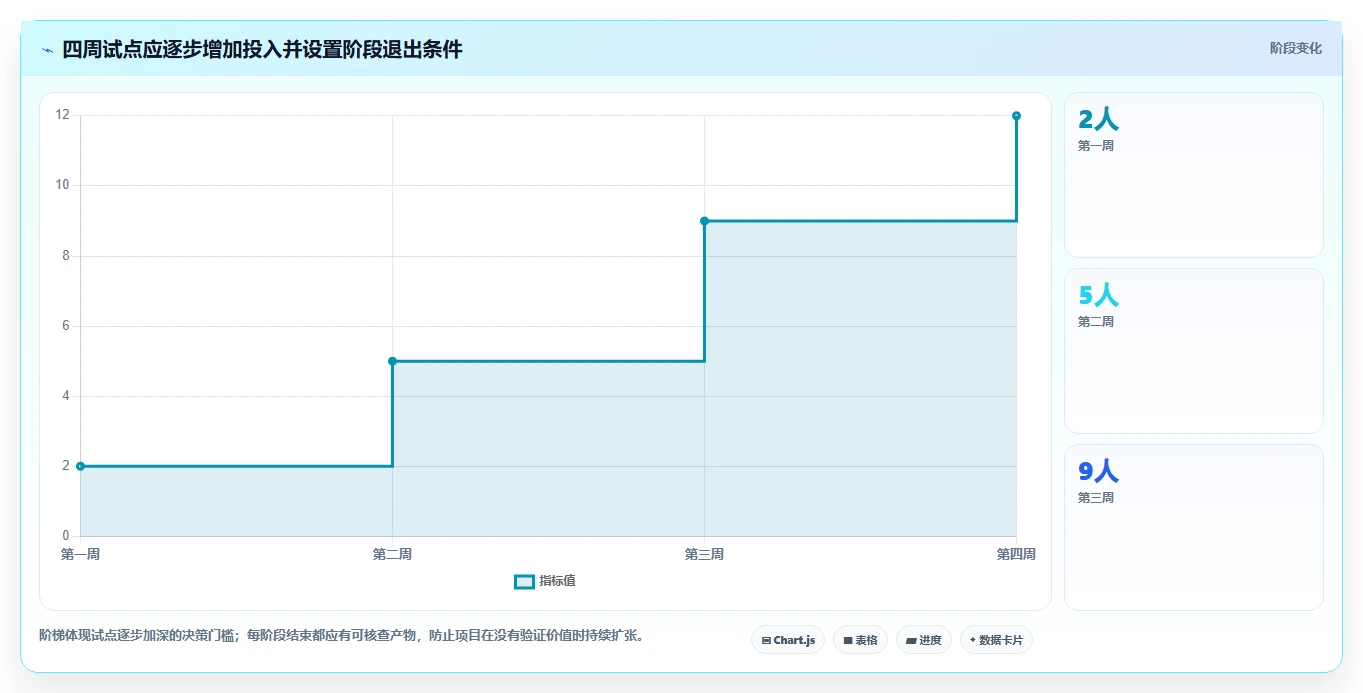Screen dimensions: 1363x693
Task: Select the 5人 第二周 card
Action: point(1194,351)
